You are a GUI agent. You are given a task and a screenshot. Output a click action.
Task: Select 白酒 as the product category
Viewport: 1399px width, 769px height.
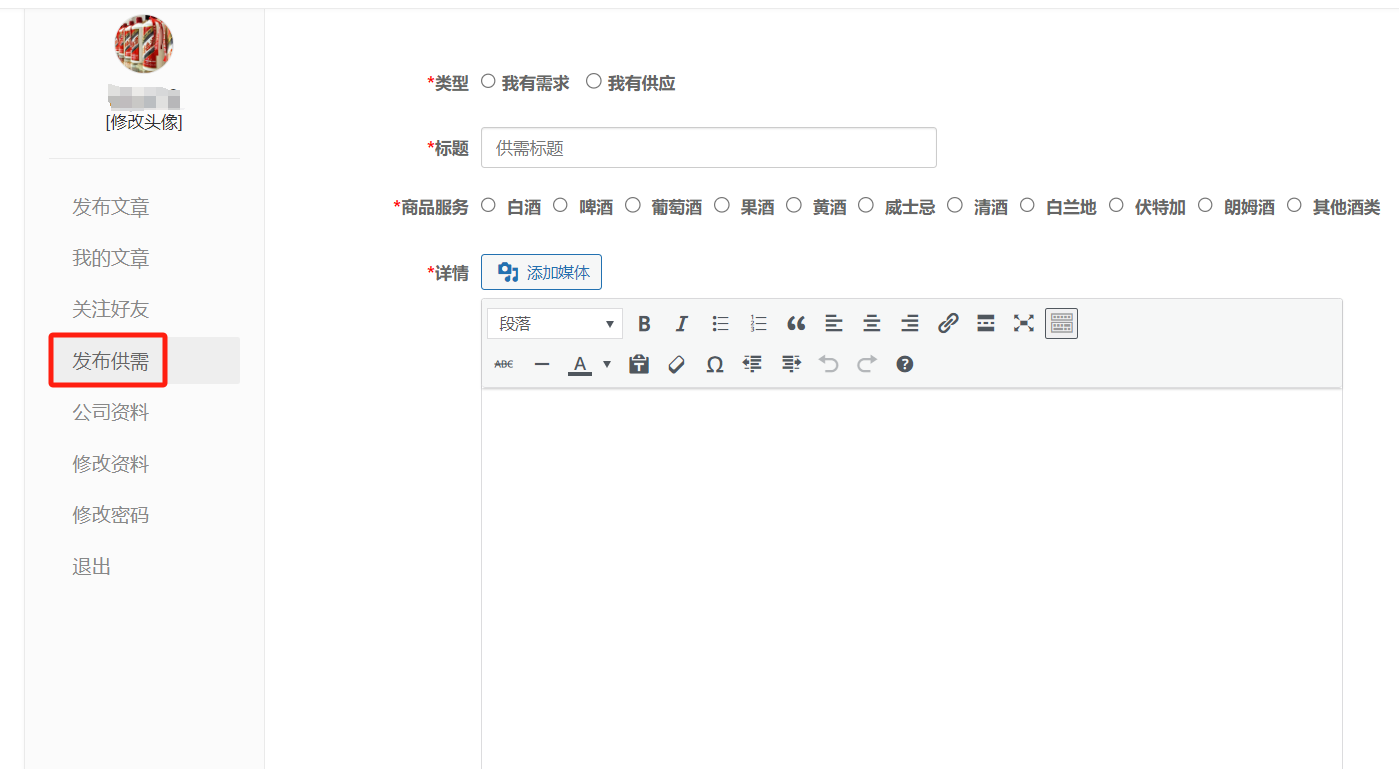(x=488, y=206)
